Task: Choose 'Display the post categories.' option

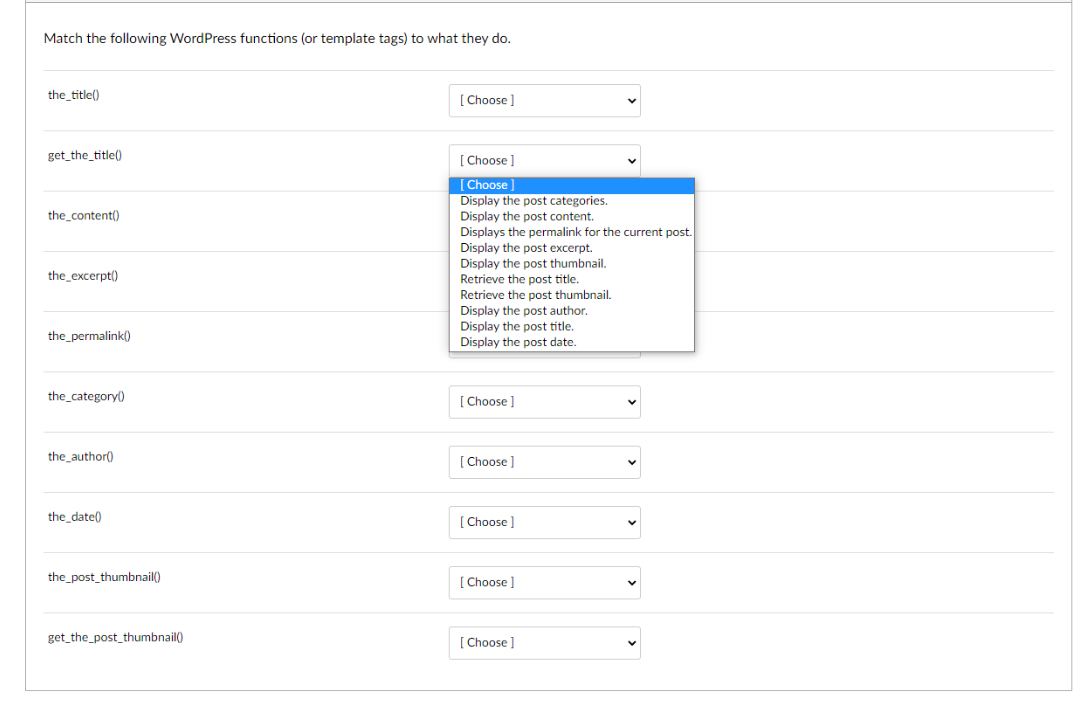Action: pyautogui.click(x=571, y=201)
